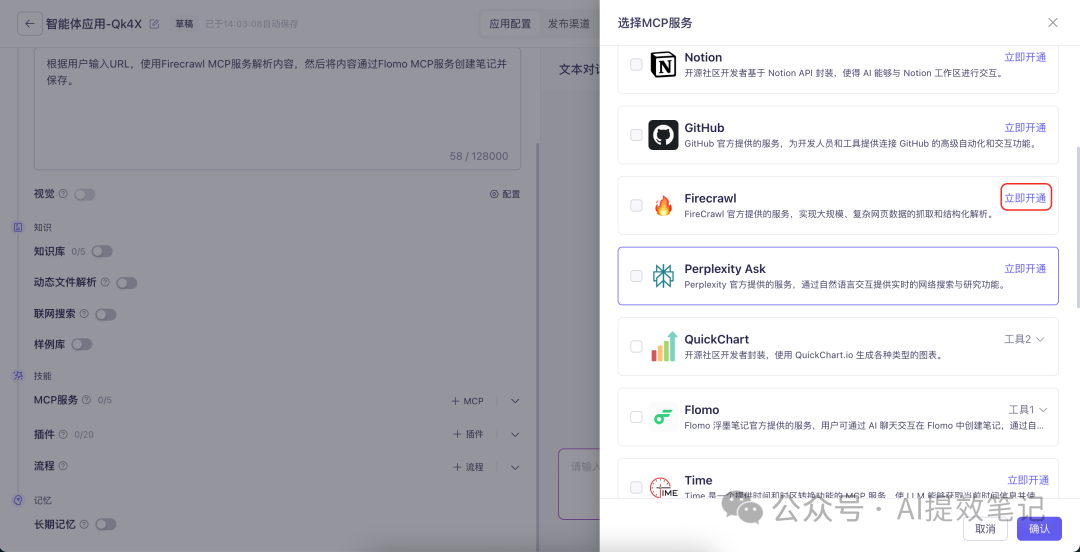1080x552 pixels.
Task: Open help icon next to MCP服务
Action: pos(86,400)
